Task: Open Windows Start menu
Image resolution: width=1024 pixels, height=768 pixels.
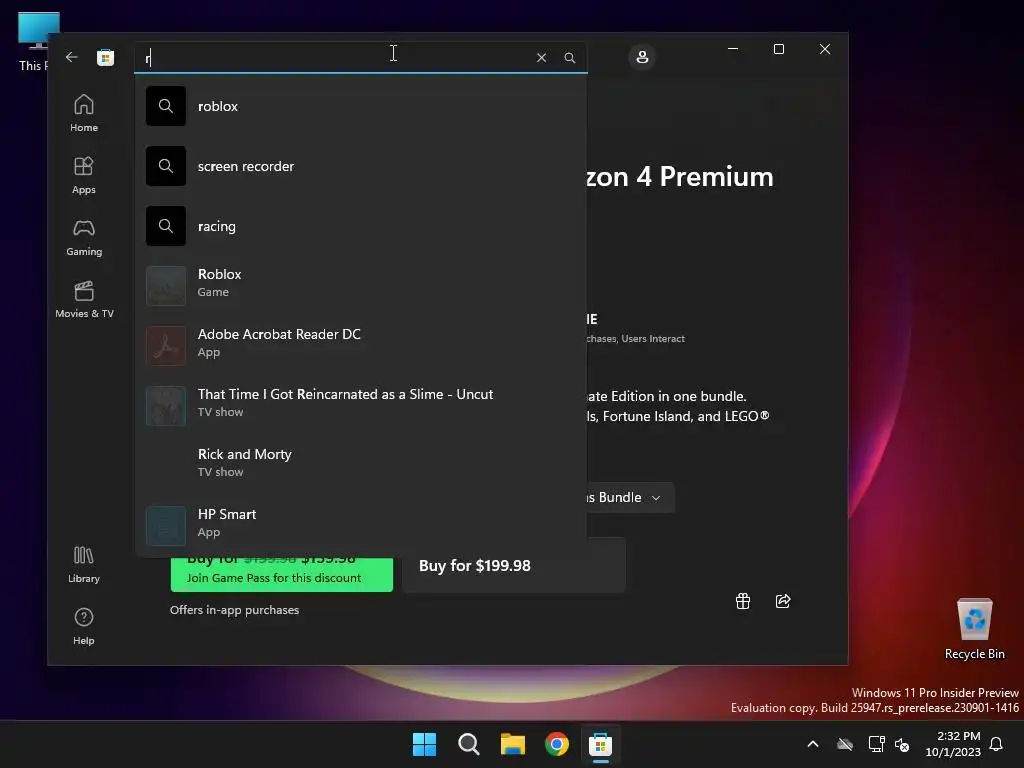Action: pos(424,744)
